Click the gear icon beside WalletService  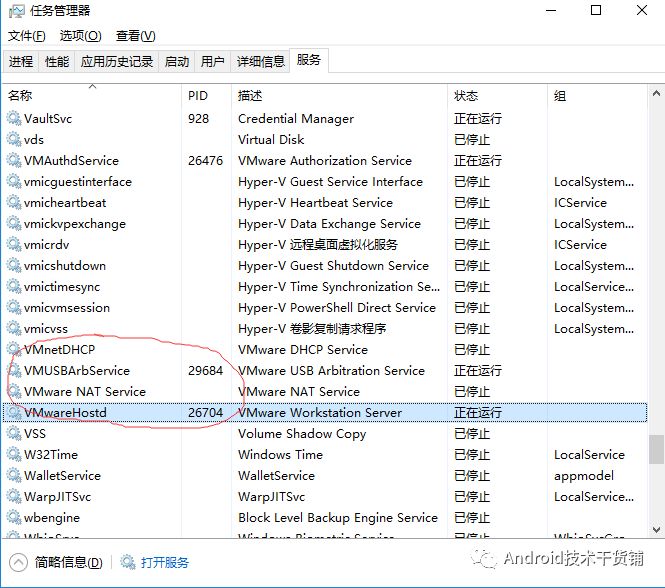[14, 475]
